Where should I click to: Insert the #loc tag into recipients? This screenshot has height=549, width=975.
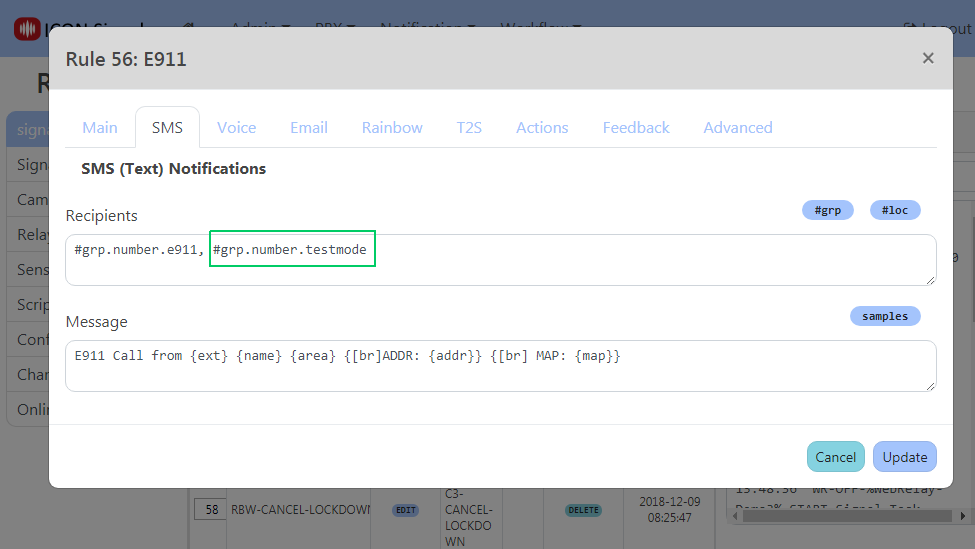[894, 210]
